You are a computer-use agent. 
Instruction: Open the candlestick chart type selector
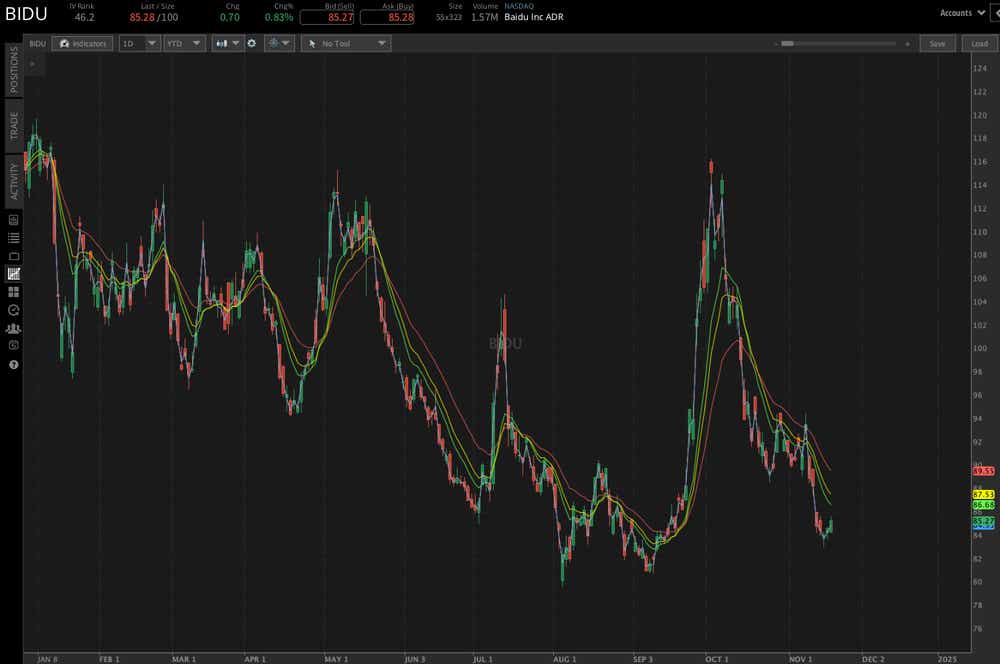226,44
